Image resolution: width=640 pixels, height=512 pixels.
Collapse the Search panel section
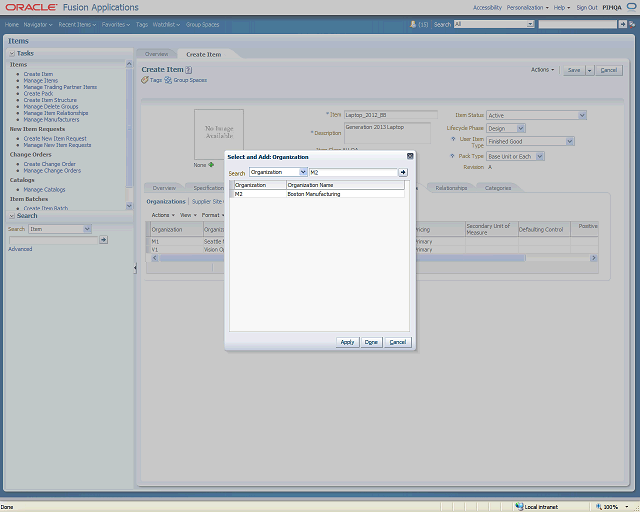[x=12, y=216]
